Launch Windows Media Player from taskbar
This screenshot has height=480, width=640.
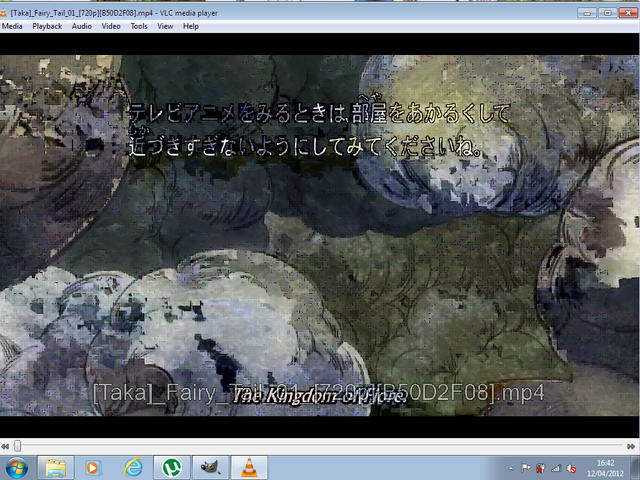tap(93, 468)
